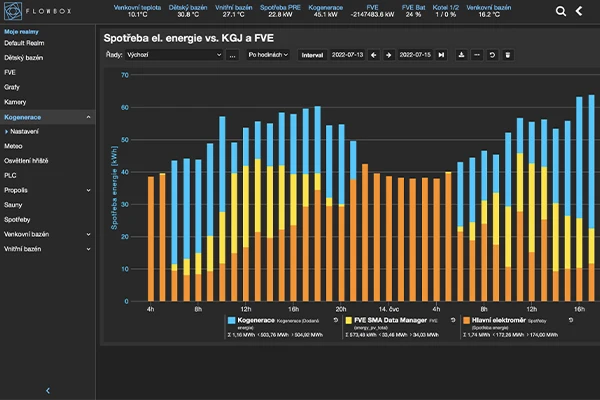
Task: Click the back arrow in top bar
Action: tap(579, 11)
